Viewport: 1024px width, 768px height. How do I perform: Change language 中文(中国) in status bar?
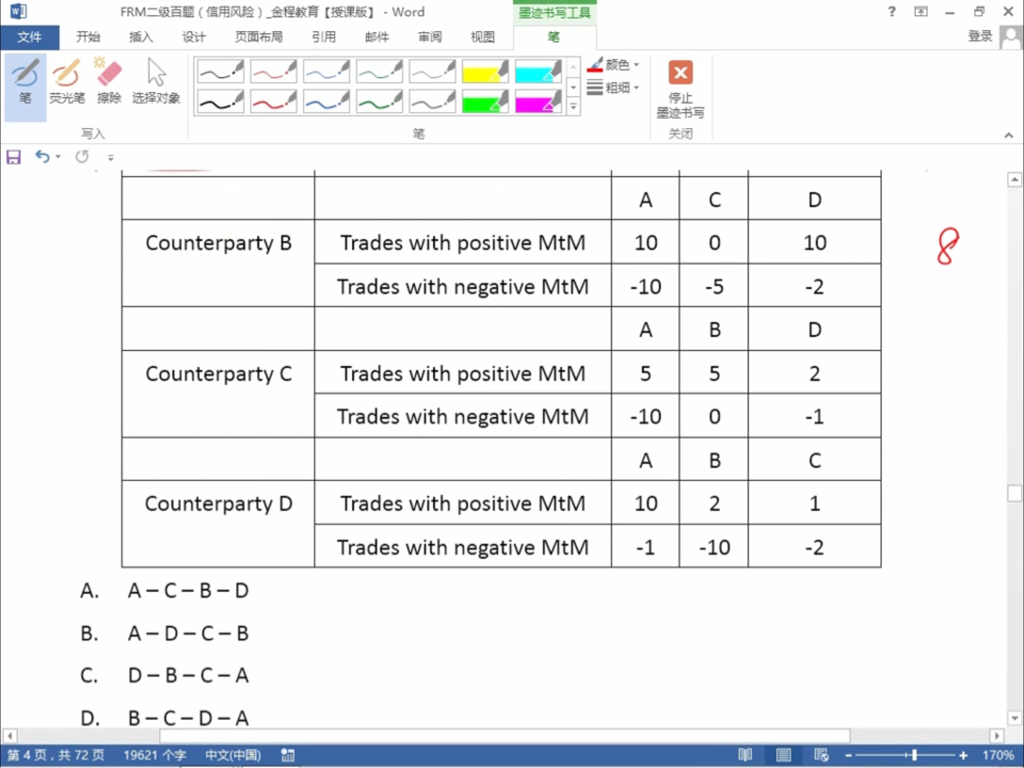pyautogui.click(x=233, y=756)
